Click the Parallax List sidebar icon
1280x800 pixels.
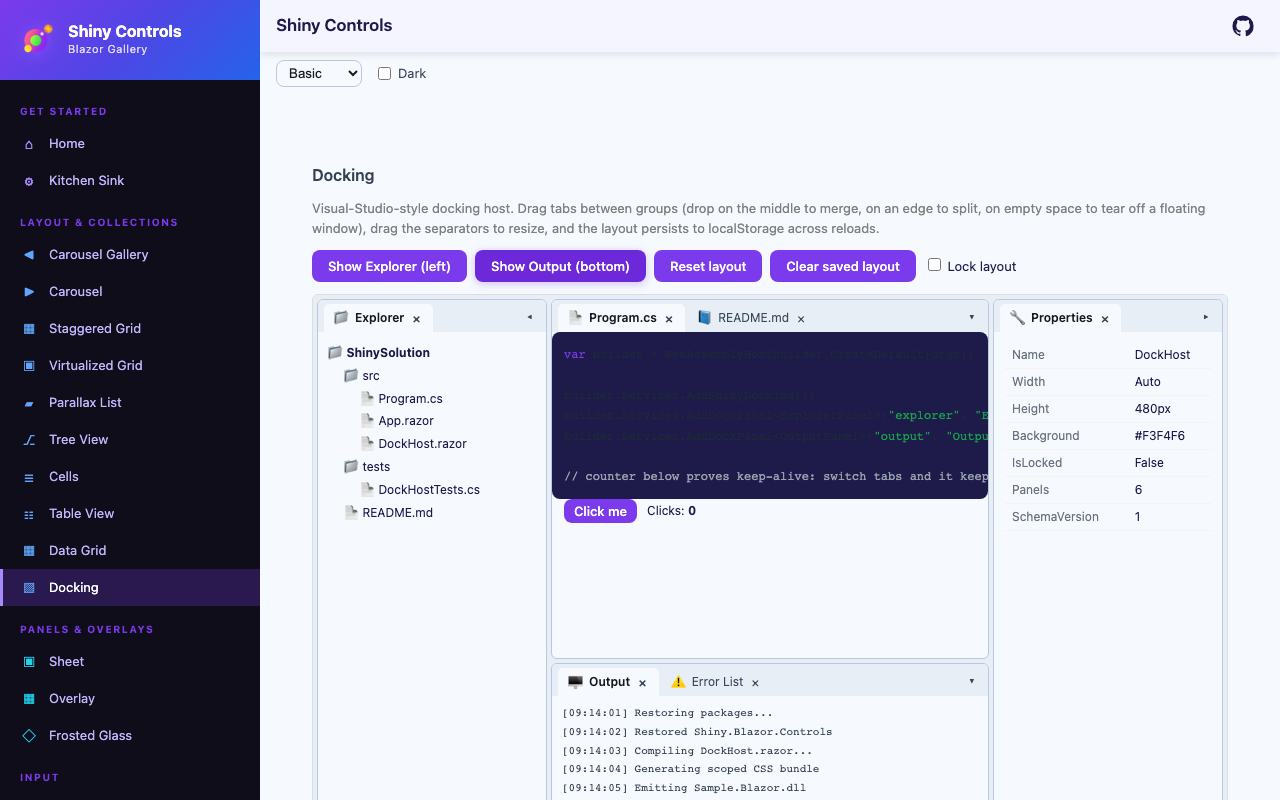pyautogui.click(x=29, y=403)
